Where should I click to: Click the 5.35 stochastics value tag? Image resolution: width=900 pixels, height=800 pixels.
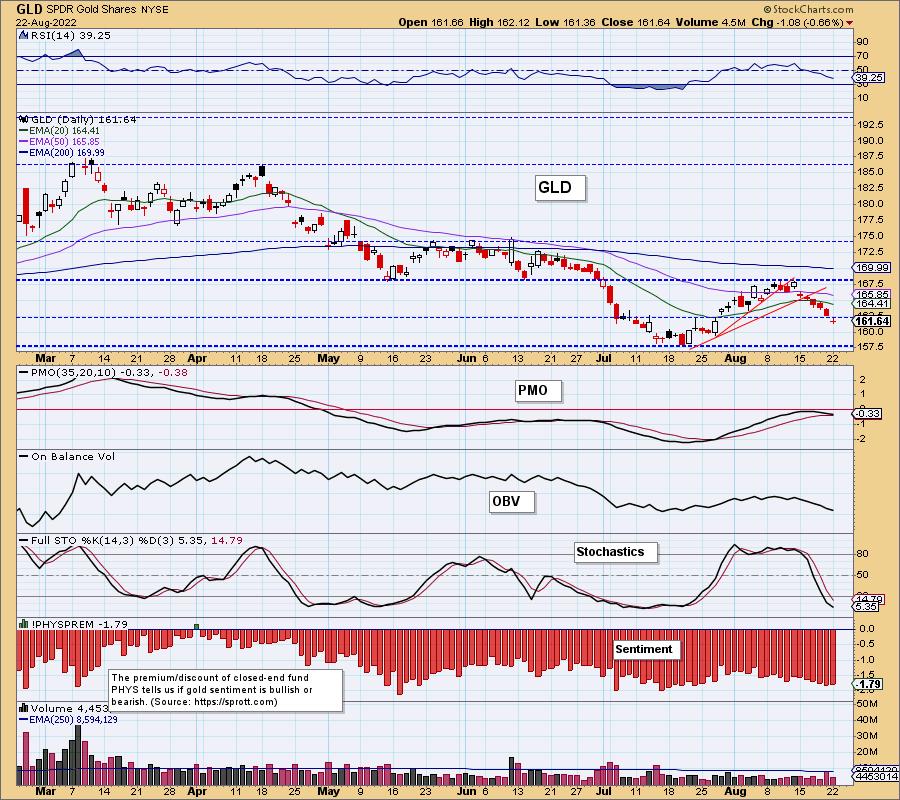(867, 607)
